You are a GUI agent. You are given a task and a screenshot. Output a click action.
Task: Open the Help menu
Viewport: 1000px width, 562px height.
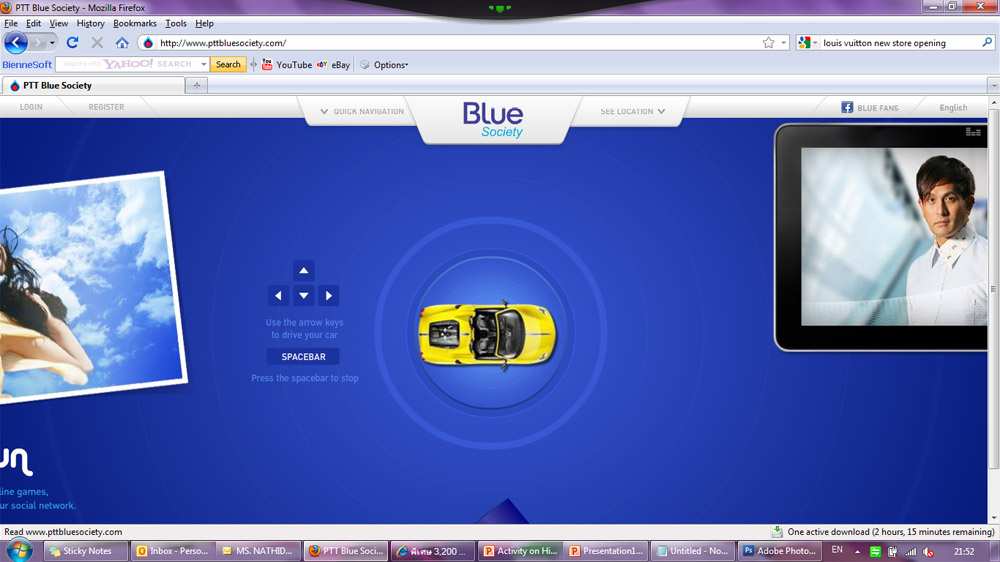coord(204,24)
